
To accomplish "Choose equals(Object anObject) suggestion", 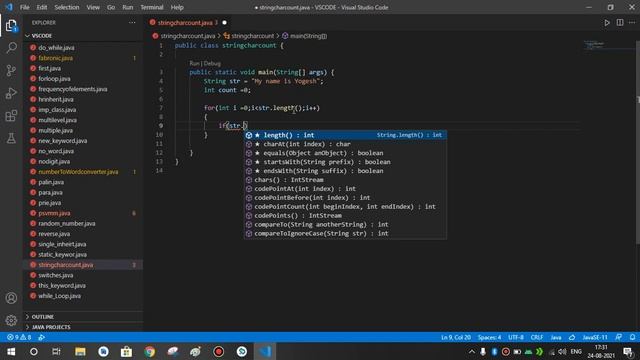I will click(345, 153).
